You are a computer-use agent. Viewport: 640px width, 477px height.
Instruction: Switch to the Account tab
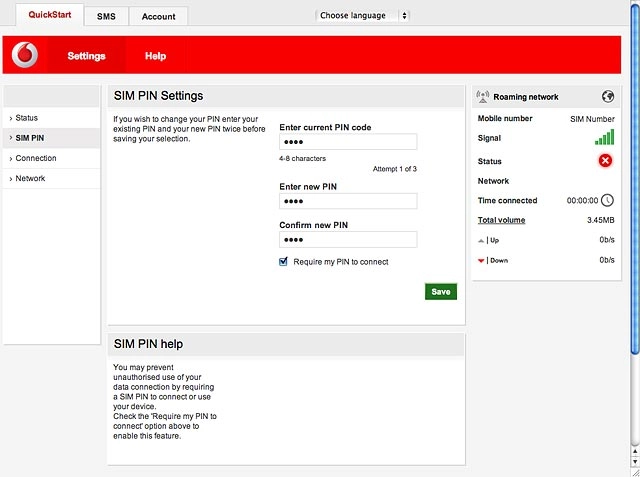(x=158, y=16)
